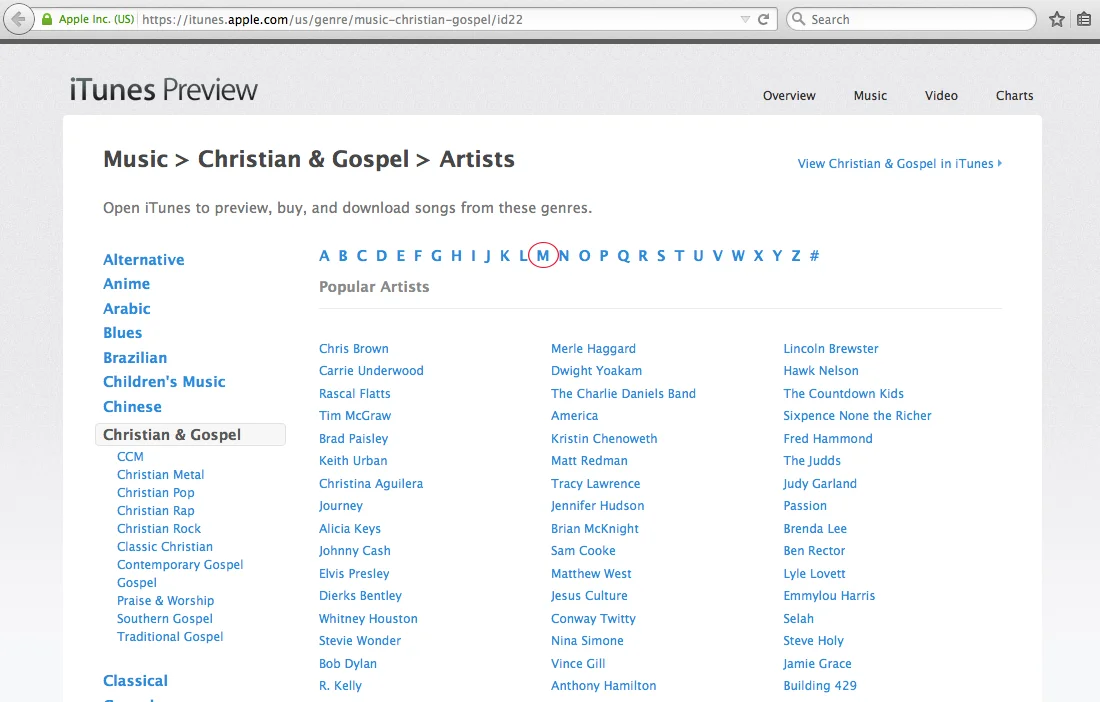This screenshot has height=702, width=1100.
Task: Click Music in the breadcrumb heading
Action: [x=135, y=159]
